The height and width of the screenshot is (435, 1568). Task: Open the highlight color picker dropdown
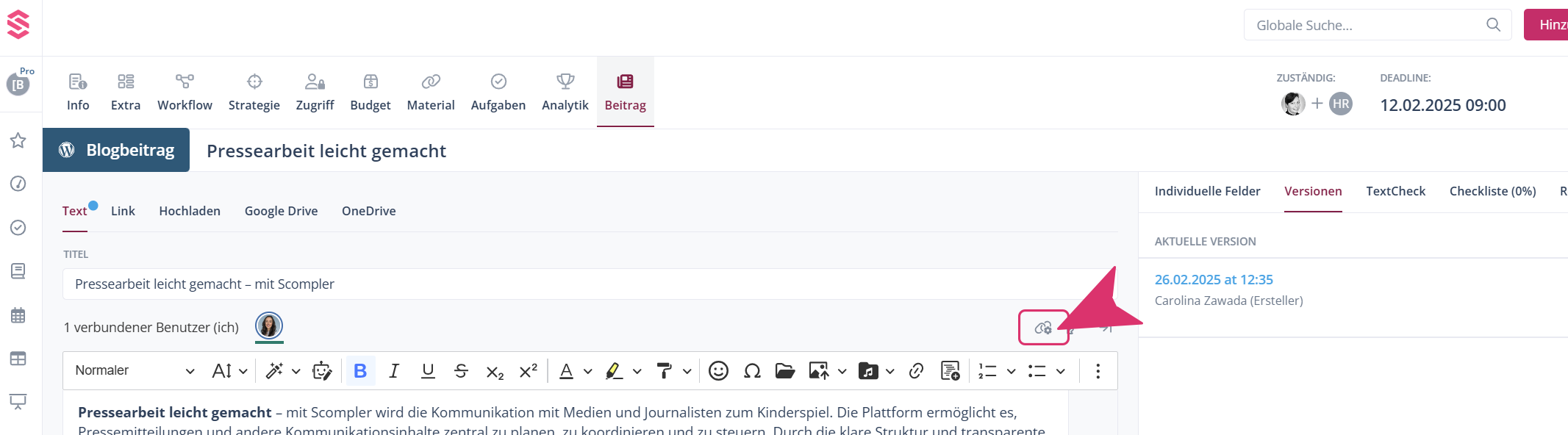pos(637,372)
